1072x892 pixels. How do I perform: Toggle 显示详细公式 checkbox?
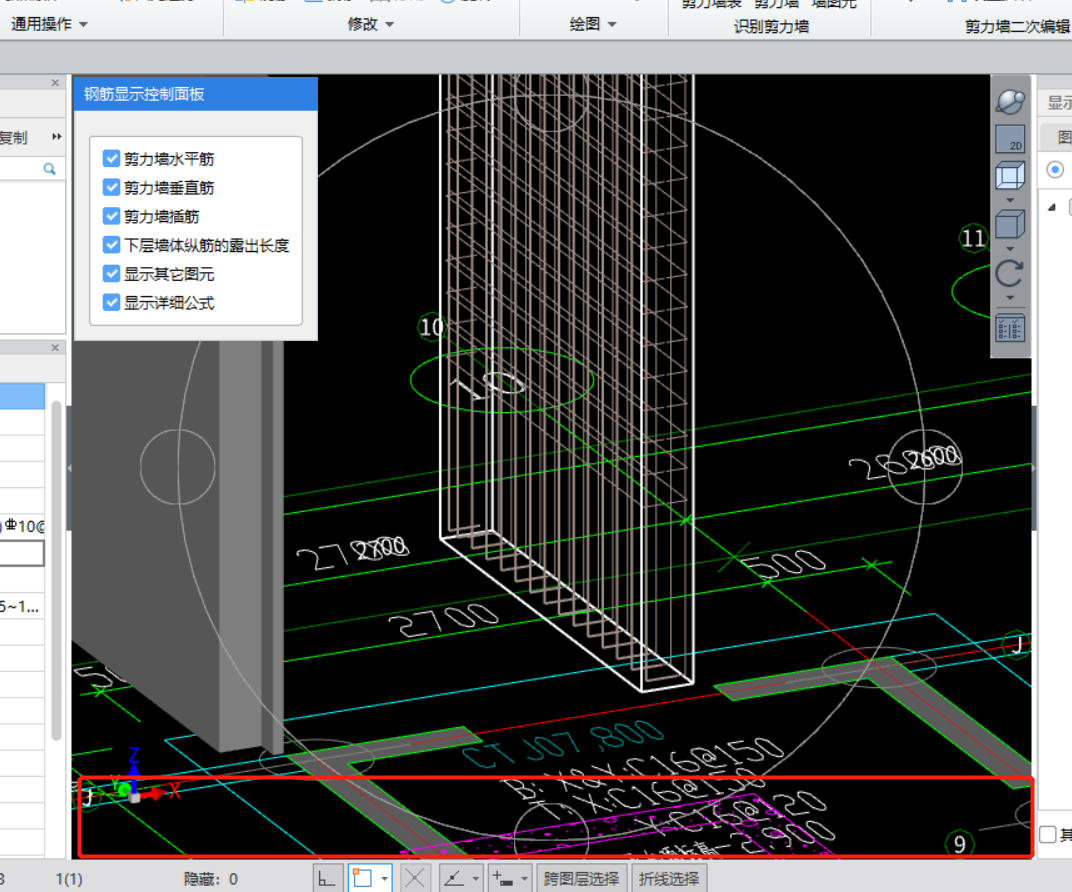[x=111, y=302]
